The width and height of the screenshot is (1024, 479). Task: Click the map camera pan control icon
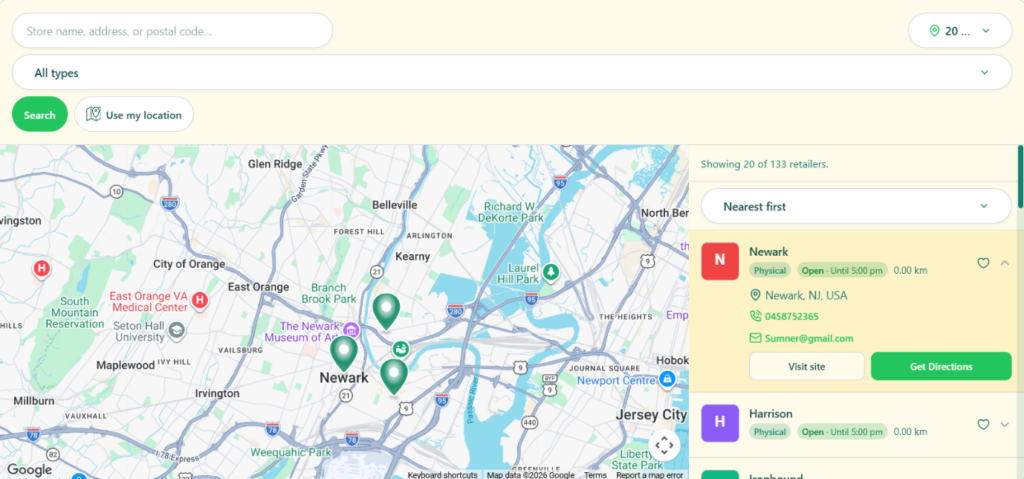click(664, 446)
